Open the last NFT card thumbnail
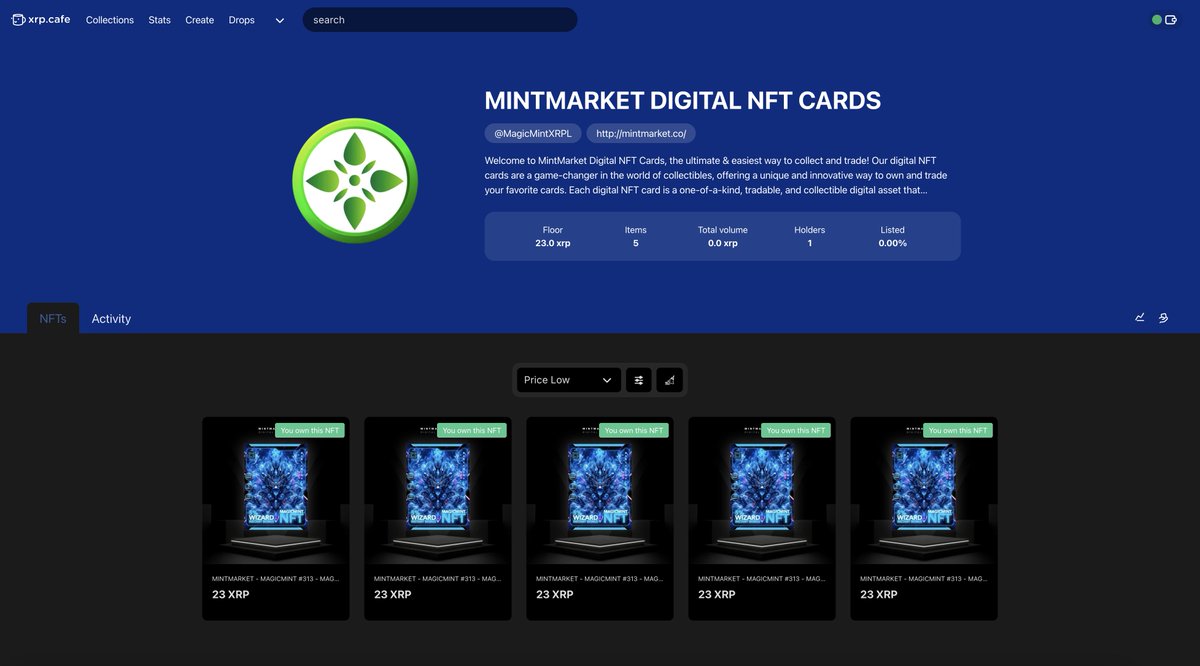 [x=924, y=491]
